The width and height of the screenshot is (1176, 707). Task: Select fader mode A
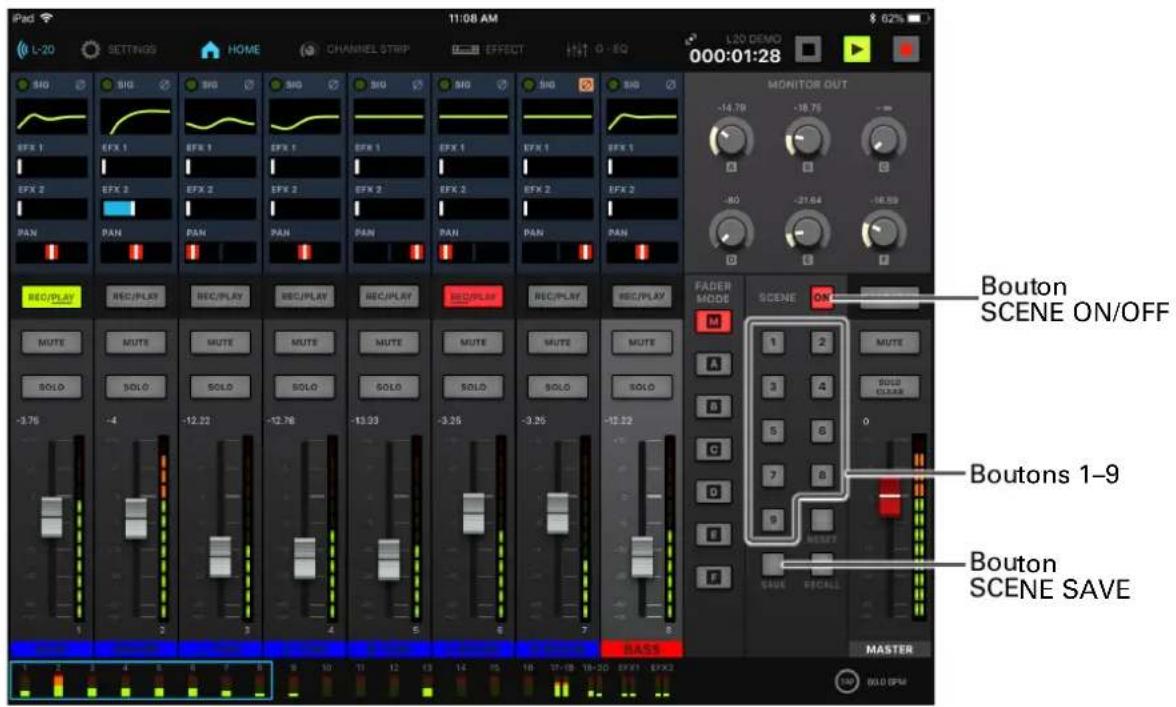click(713, 364)
